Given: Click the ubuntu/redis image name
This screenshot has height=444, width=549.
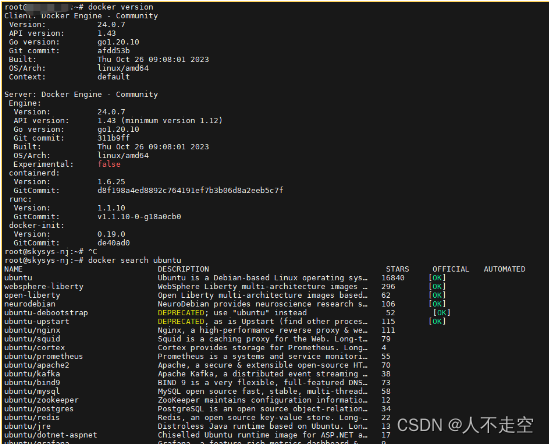Looking at the screenshot, I should click(32, 418).
